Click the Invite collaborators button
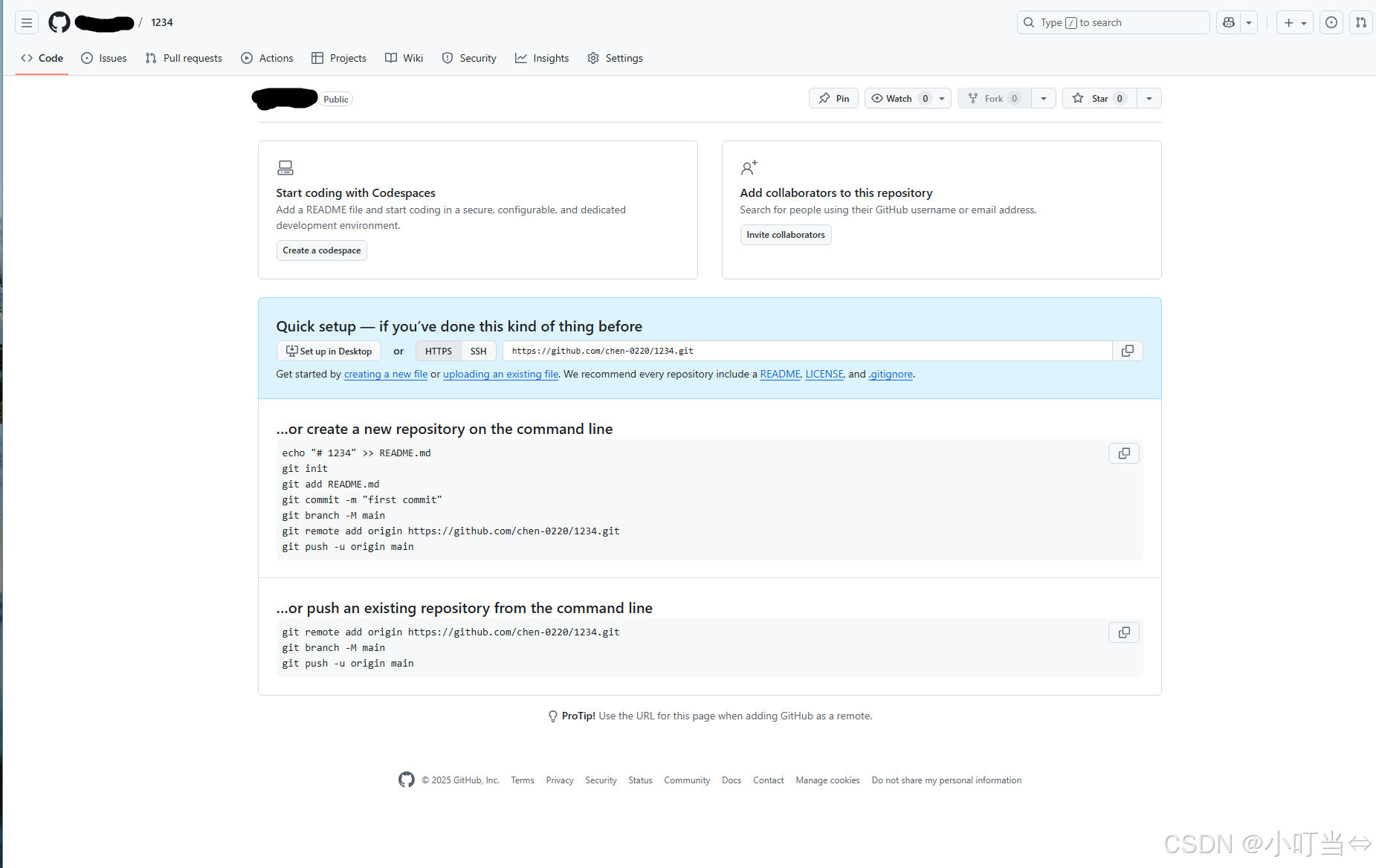 (x=786, y=235)
